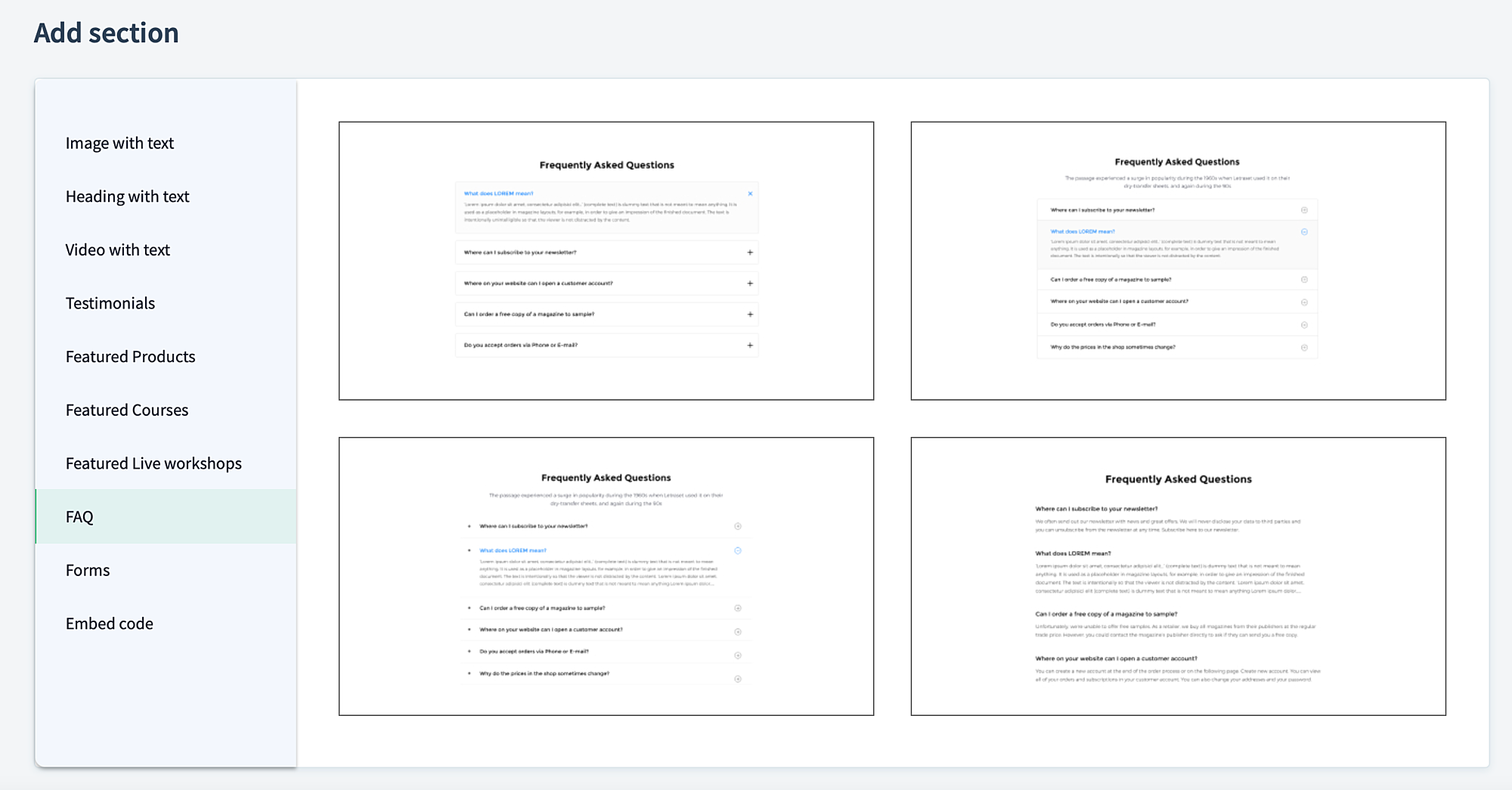Click plus icon beside free magazine copy, first template
1512x790 pixels.
pos(750,314)
